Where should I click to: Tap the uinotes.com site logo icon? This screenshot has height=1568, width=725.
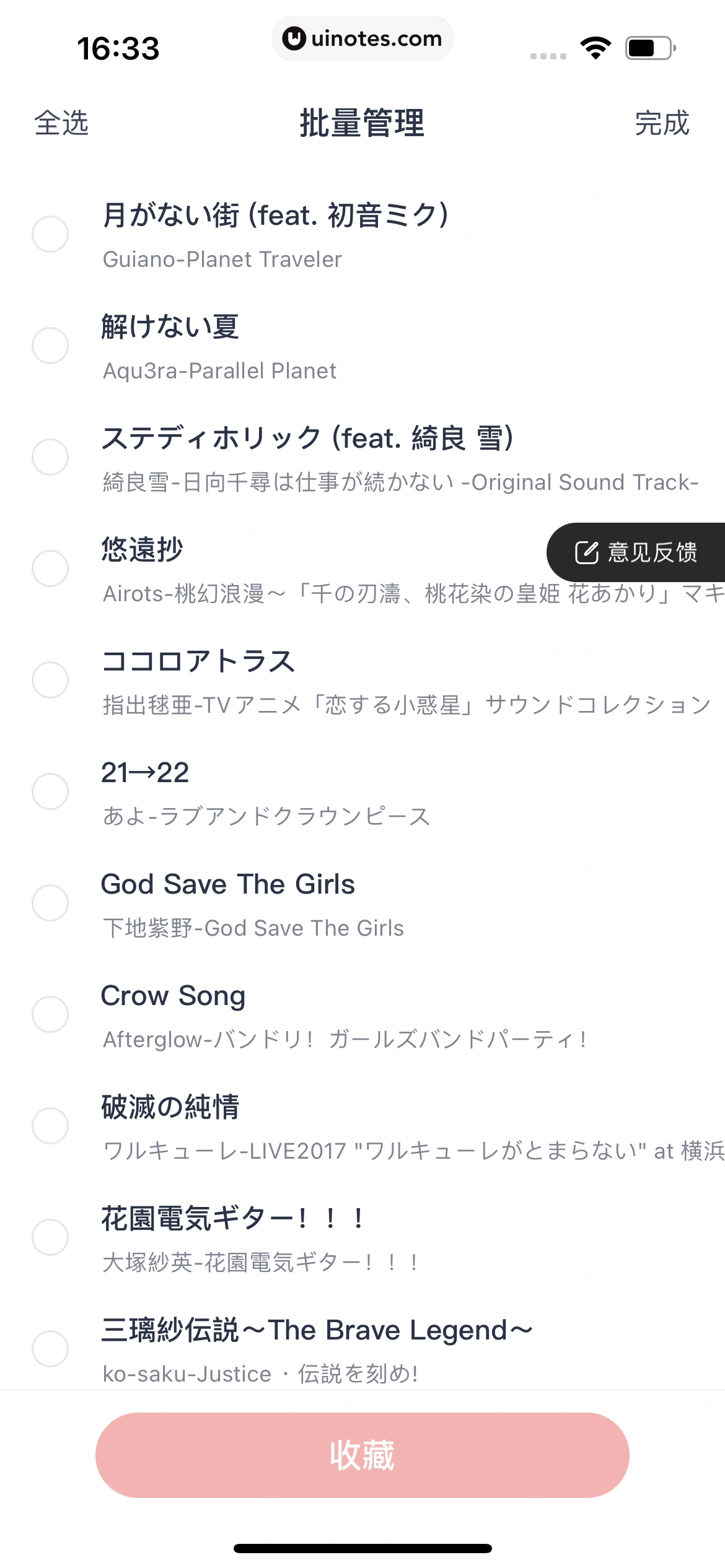coord(294,38)
